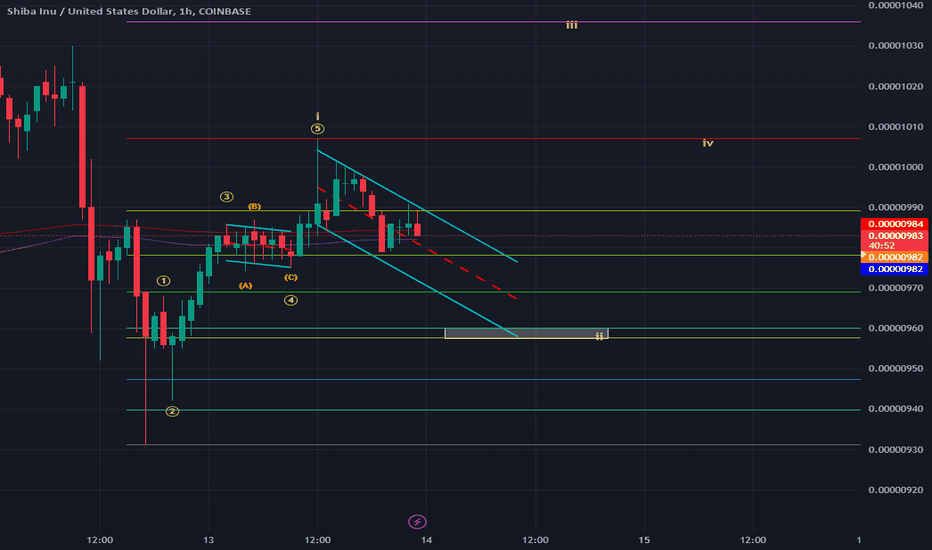Click the 12:00 time label between 14 and 15
932x550 pixels.
pyautogui.click(x=536, y=540)
